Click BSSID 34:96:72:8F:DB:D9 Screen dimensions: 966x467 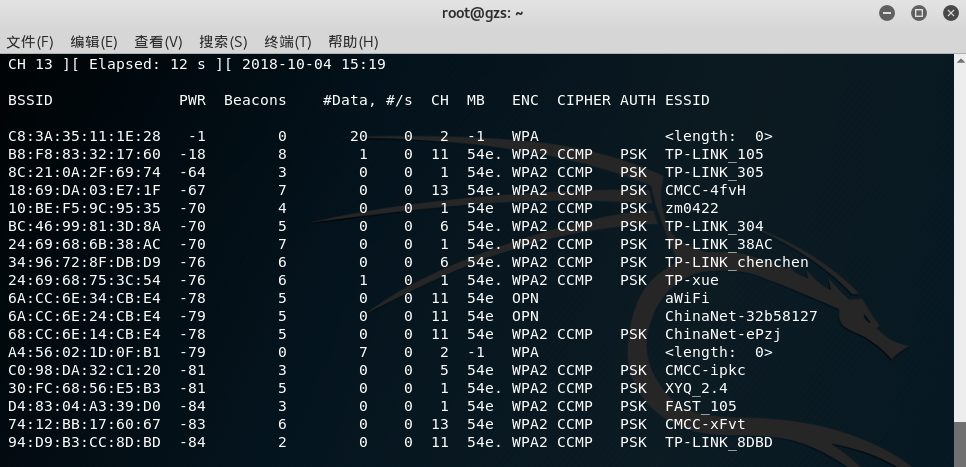pyautogui.click(x=84, y=262)
